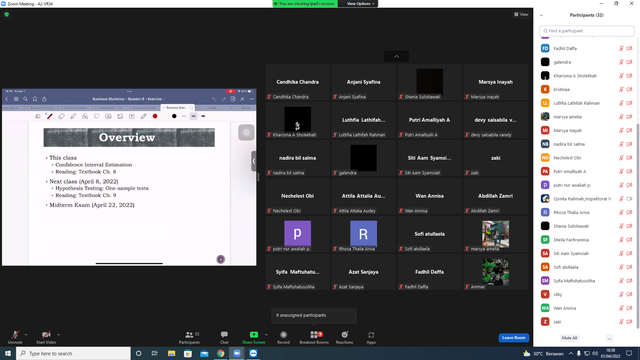Screen dimensions: 640x360
Task: Open the Windows Start menu
Action: click(x=8, y=353)
